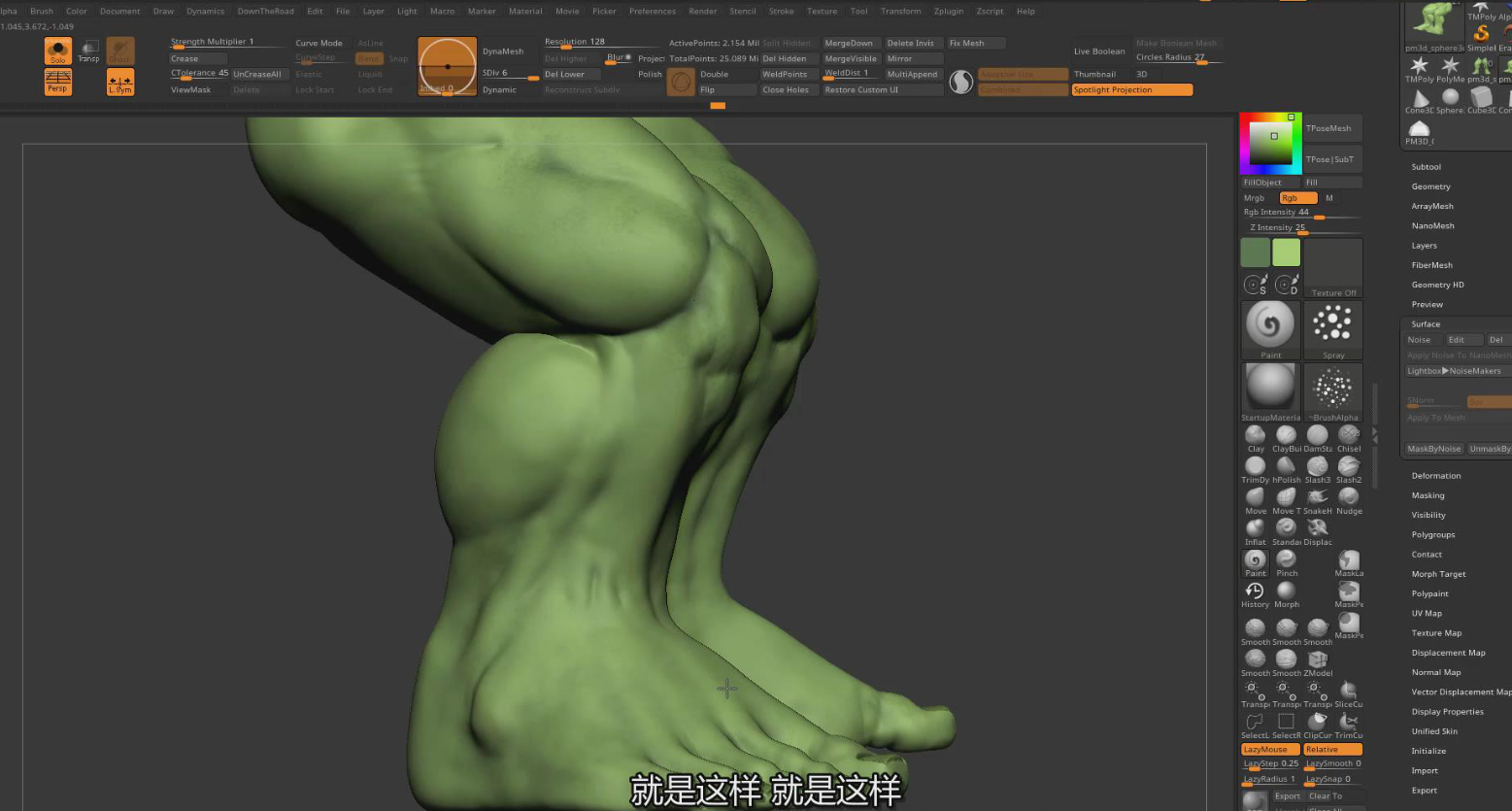
Task: Select the SliceCurve brush
Action: [x=1349, y=694]
